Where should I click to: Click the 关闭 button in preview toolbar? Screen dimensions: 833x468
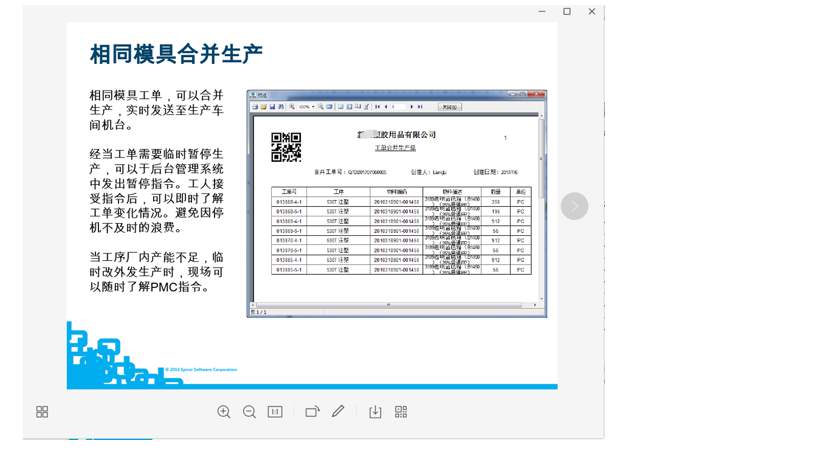pos(449,107)
